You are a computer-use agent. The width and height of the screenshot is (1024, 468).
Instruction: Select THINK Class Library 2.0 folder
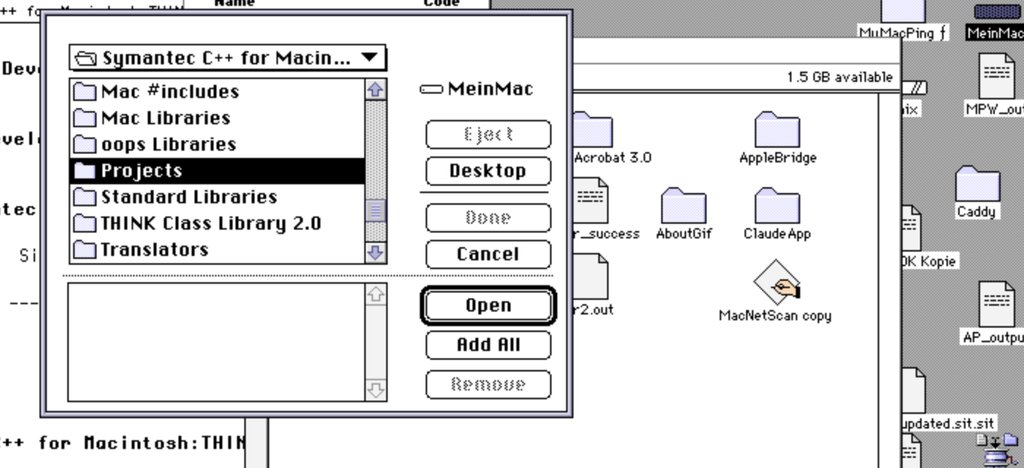coord(217,223)
